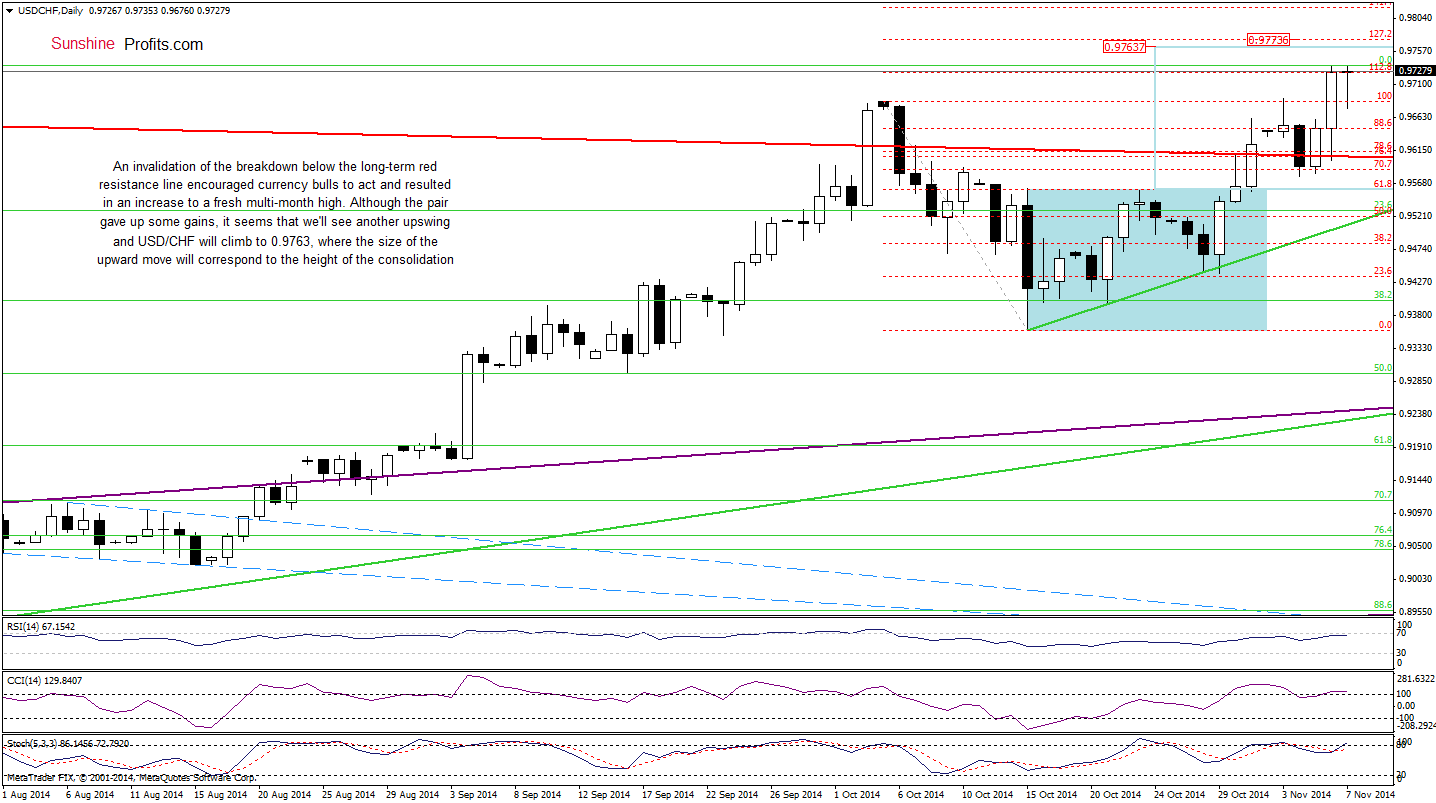Select the current price tag 0.97279
The width and height of the screenshot is (1436, 803).
click(x=1416, y=71)
